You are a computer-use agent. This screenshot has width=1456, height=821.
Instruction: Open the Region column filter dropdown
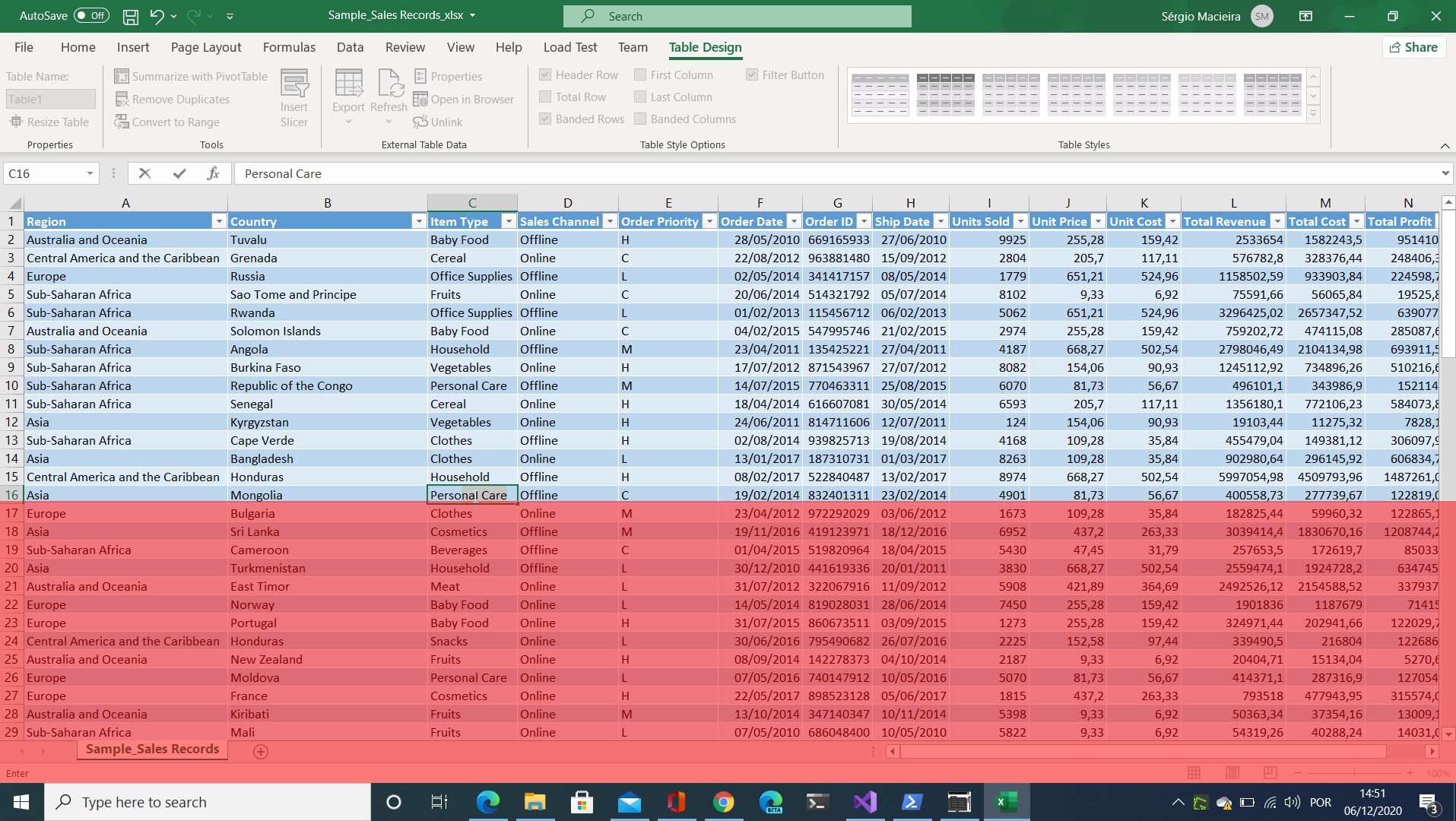(x=219, y=221)
